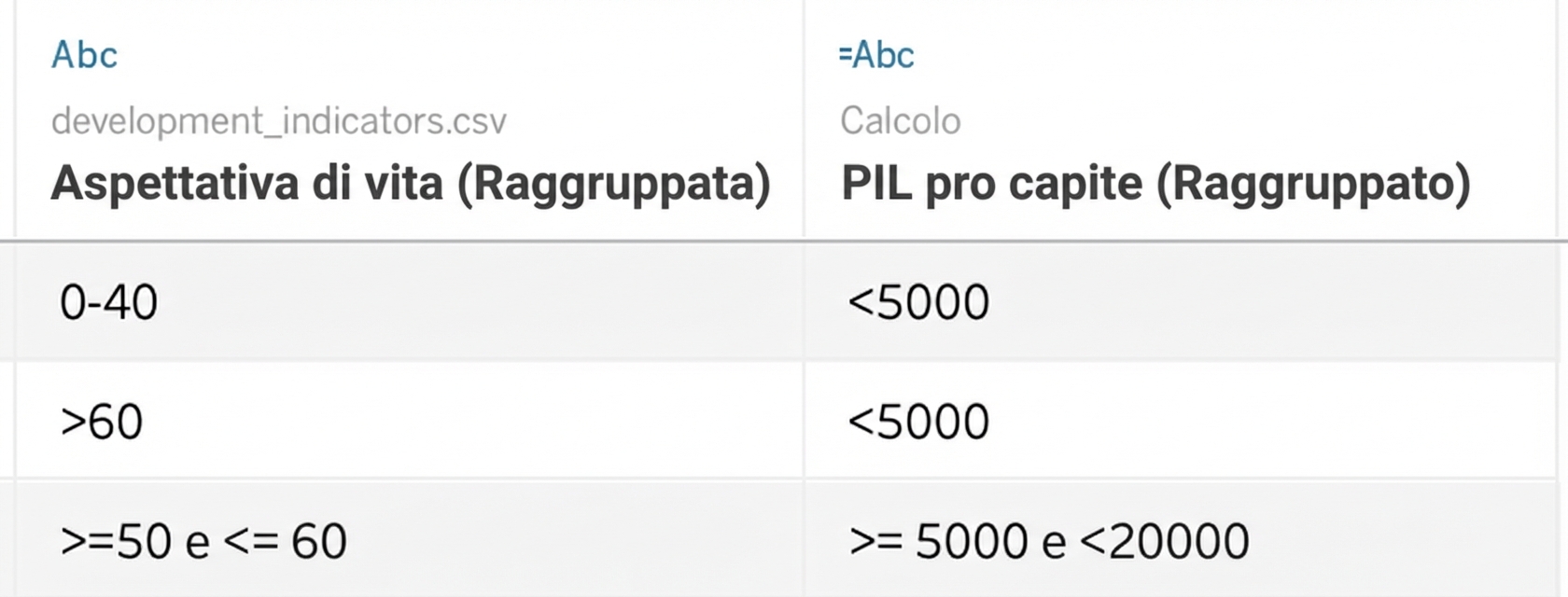This screenshot has width=1568, height=597.
Task: Click the row border between >60 and >=50 e <= 60
Action: tap(784, 479)
